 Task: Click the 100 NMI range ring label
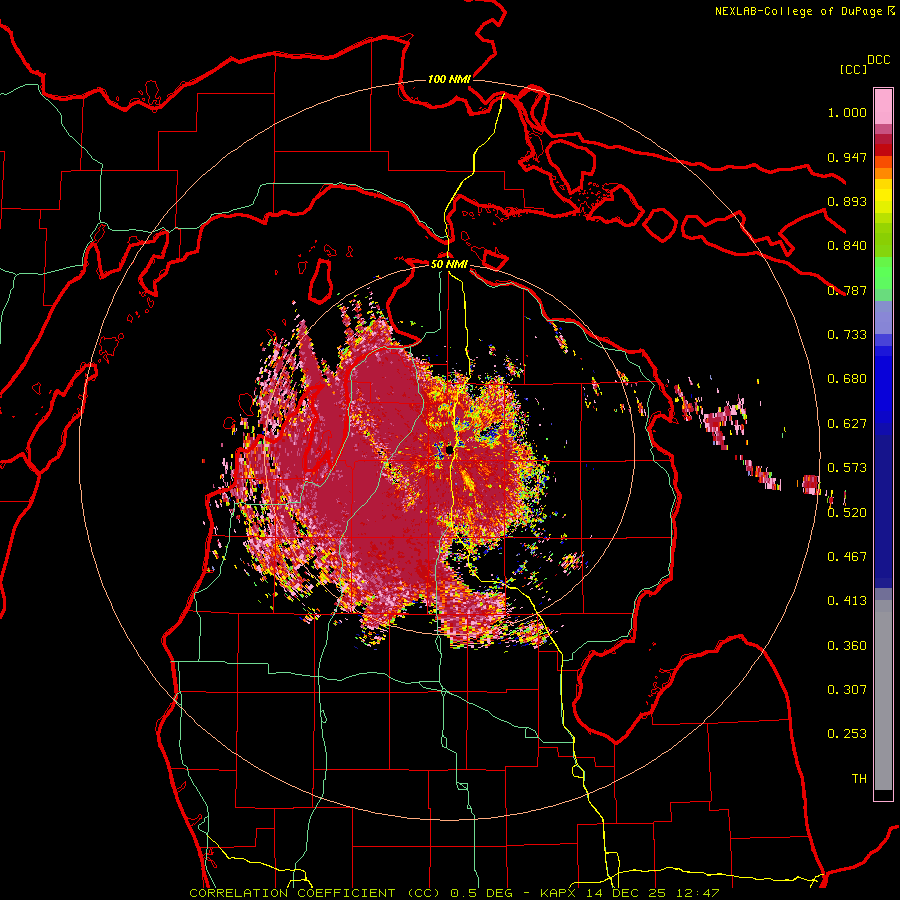tap(449, 79)
